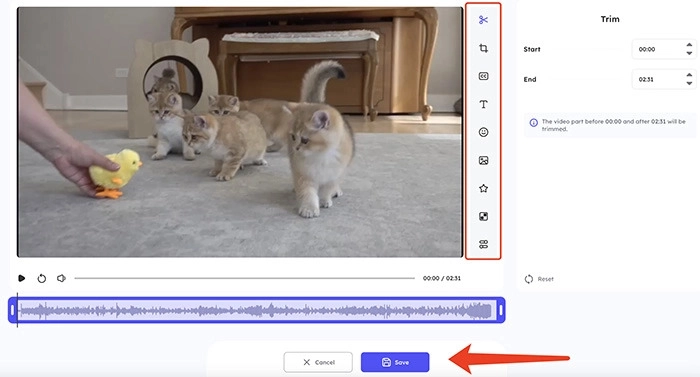This screenshot has height=377, width=700.
Task: Decrease the Start time with down arrow
Action: pyautogui.click(x=689, y=53)
